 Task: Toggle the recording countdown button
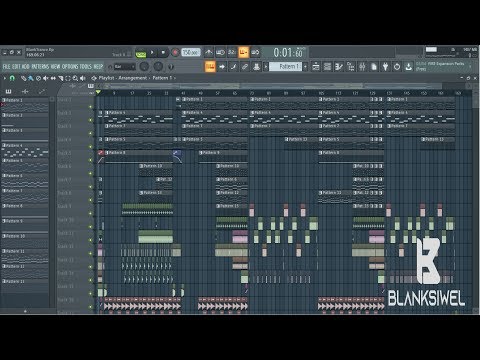click(x=232, y=52)
